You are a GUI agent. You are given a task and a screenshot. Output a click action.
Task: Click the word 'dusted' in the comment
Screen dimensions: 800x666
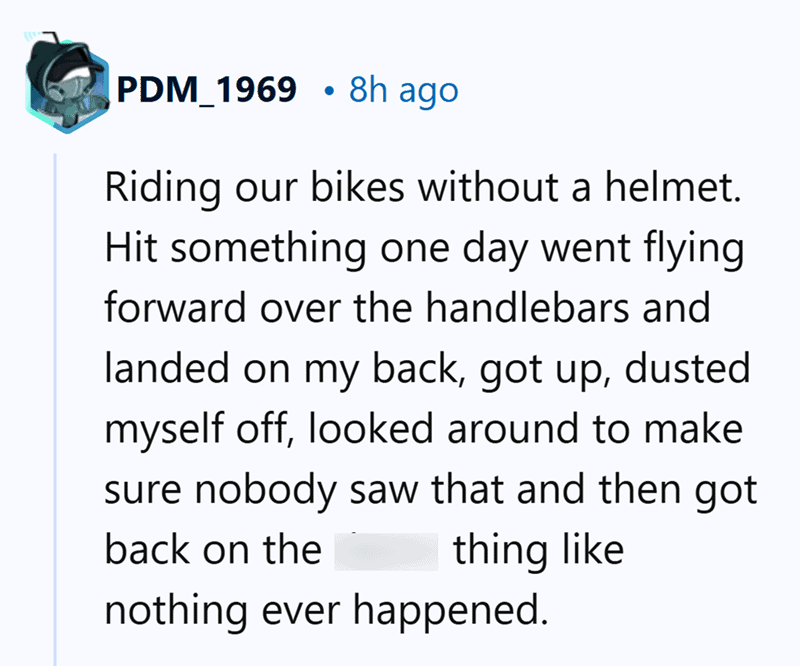688,368
